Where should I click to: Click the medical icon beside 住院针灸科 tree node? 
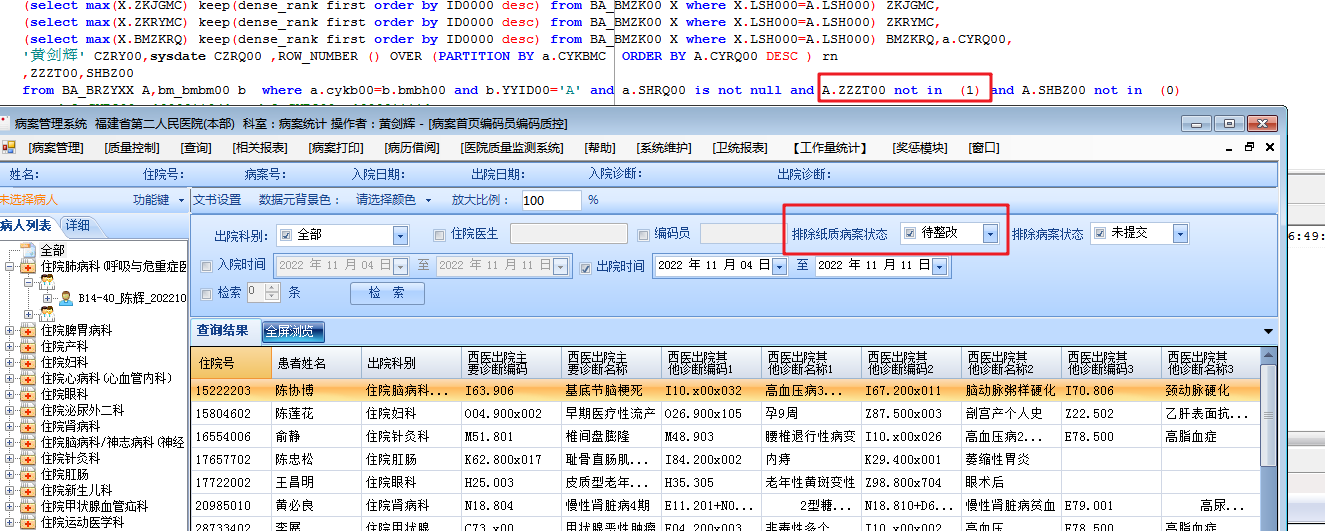(x=29, y=458)
